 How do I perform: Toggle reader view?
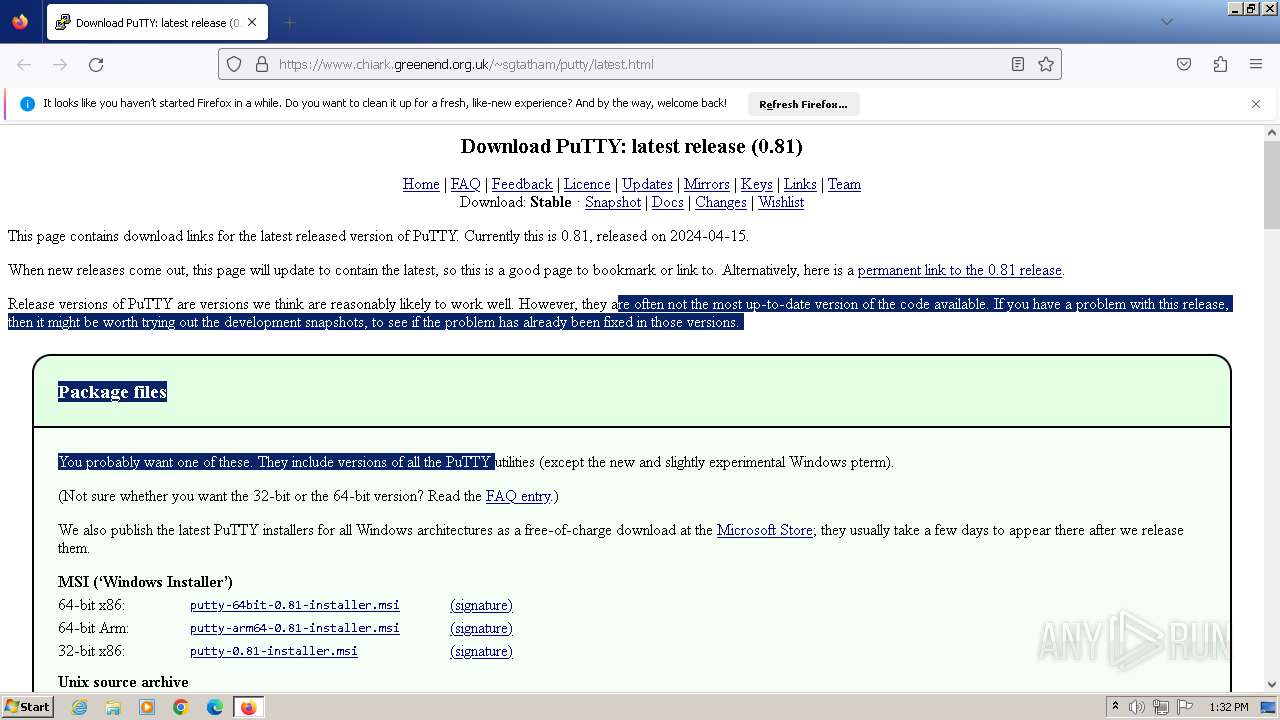click(1017, 64)
